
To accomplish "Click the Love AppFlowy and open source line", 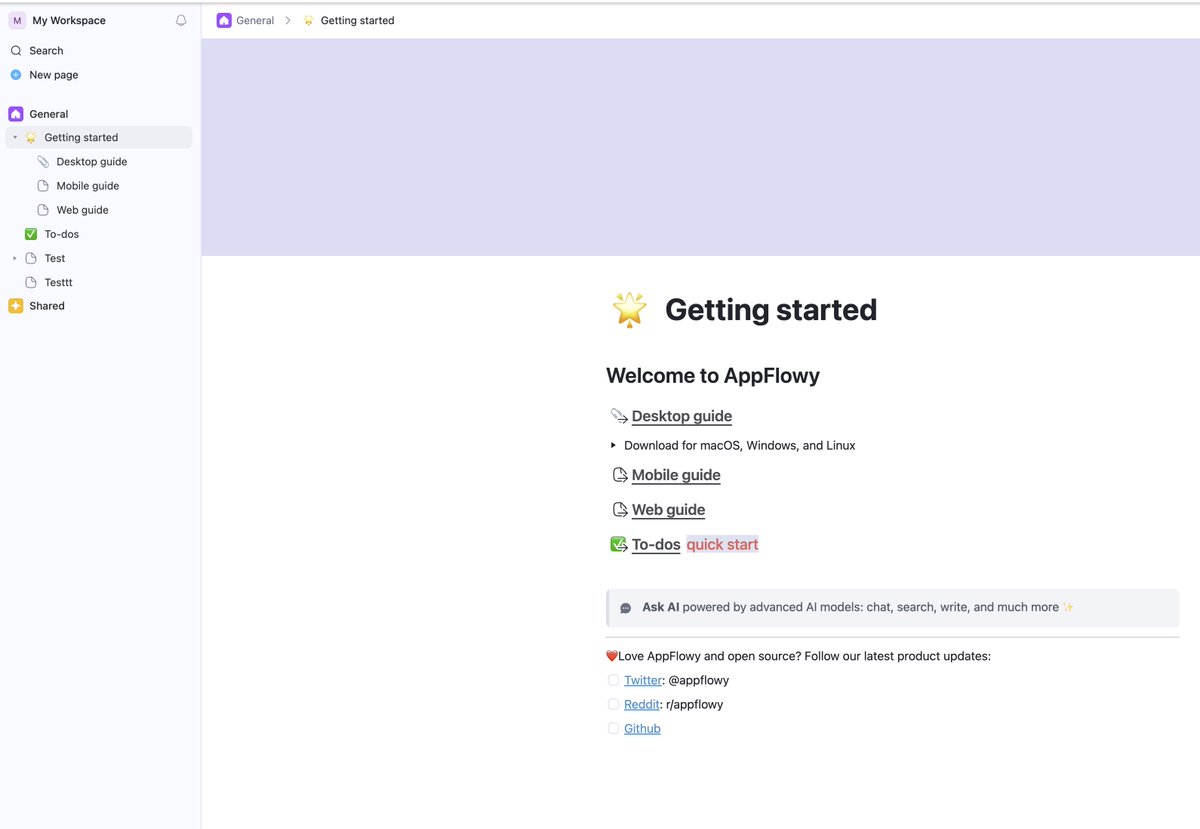I will point(798,656).
